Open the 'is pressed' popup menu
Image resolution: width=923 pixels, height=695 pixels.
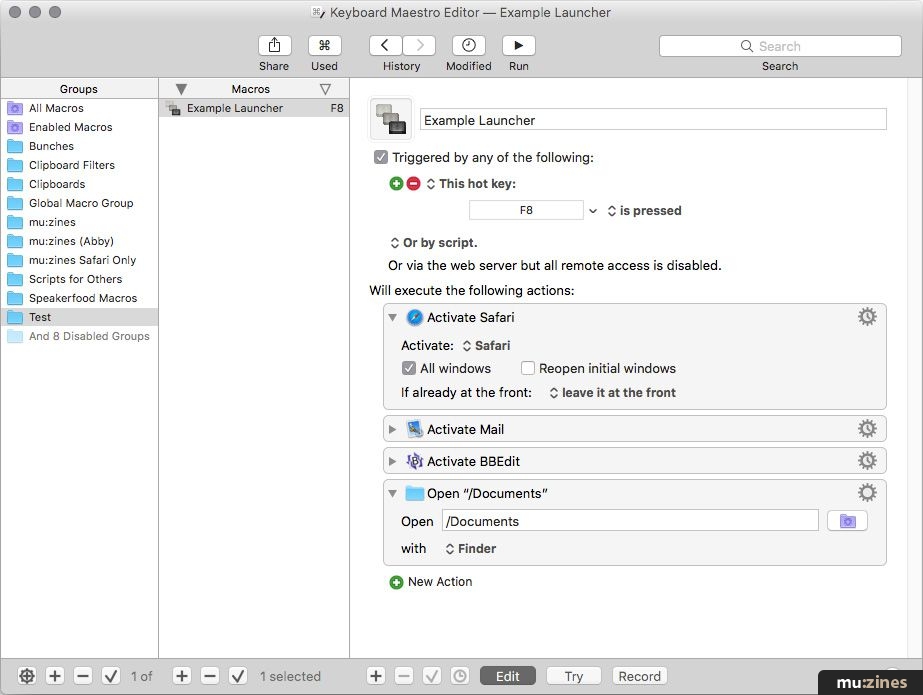coord(643,211)
